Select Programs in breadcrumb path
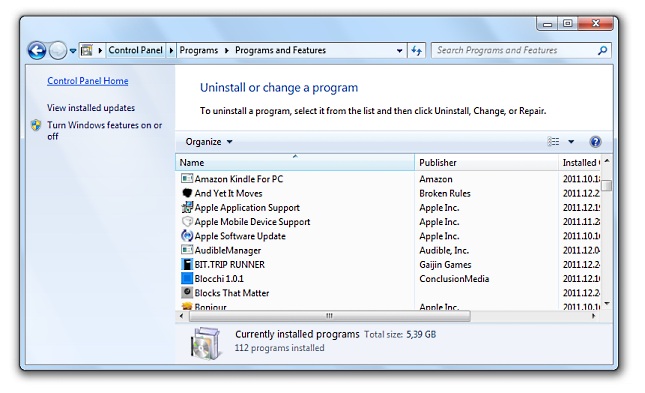 199,50
